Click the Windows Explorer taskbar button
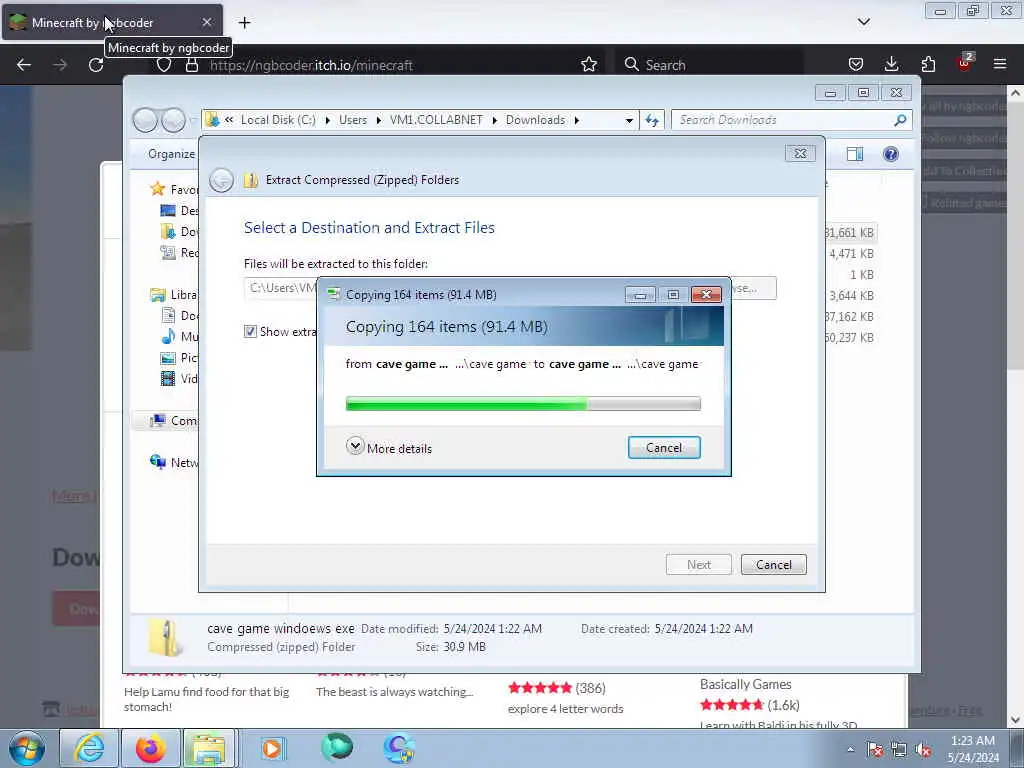 pos(208,748)
